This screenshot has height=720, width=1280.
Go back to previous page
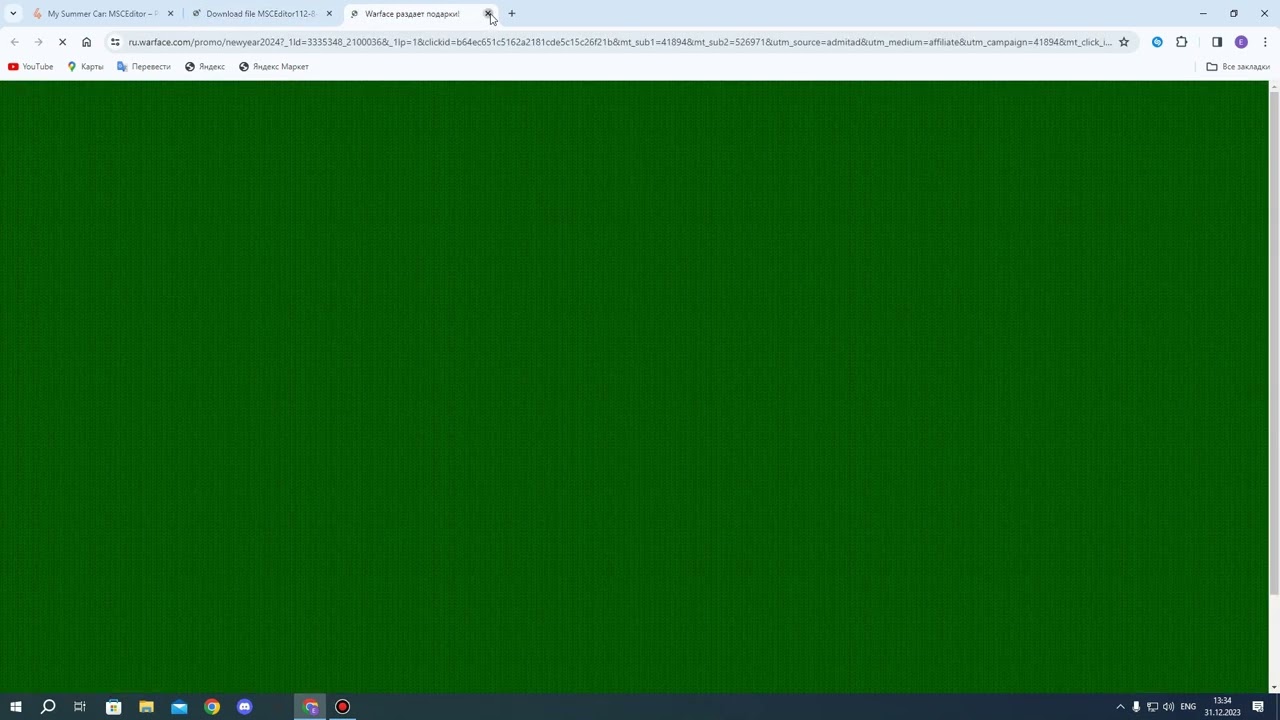(x=15, y=42)
